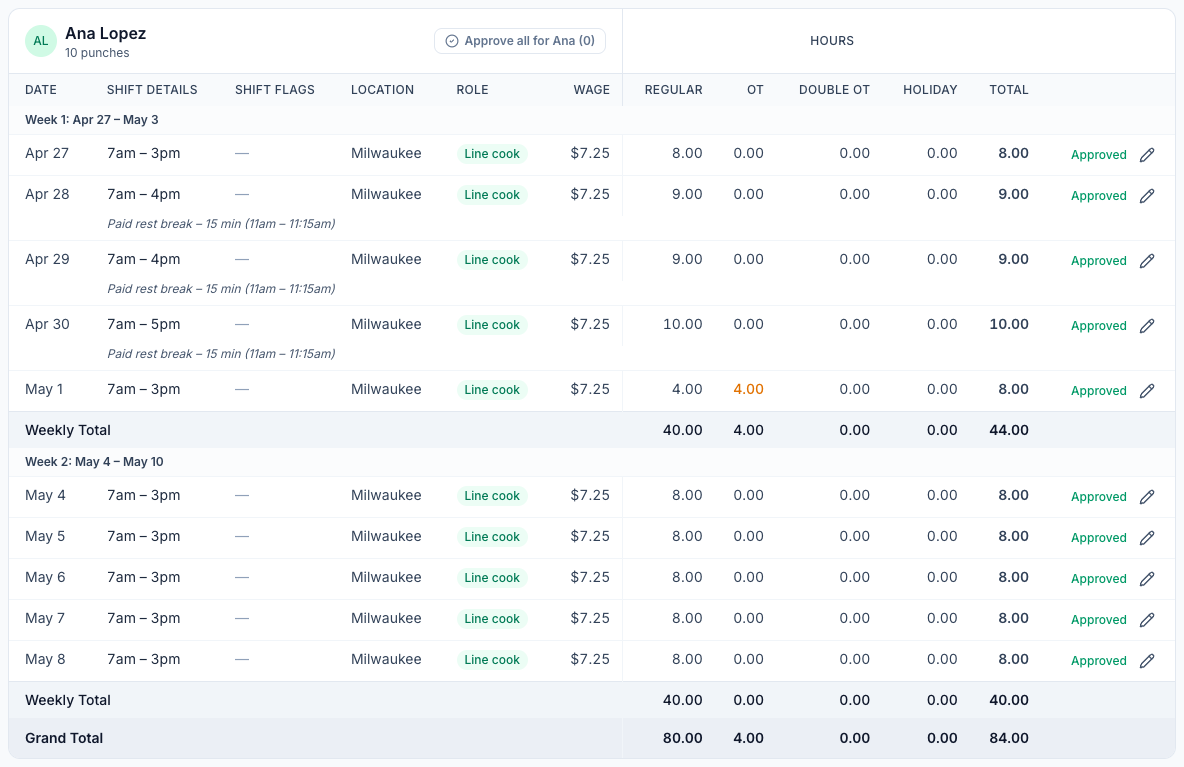Click the 10.00 total for Apr 30

1009,324
